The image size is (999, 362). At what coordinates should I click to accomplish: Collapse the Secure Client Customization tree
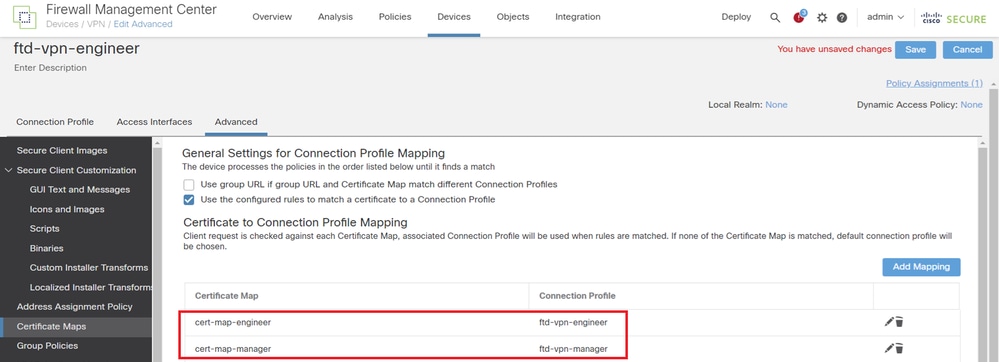[8, 170]
